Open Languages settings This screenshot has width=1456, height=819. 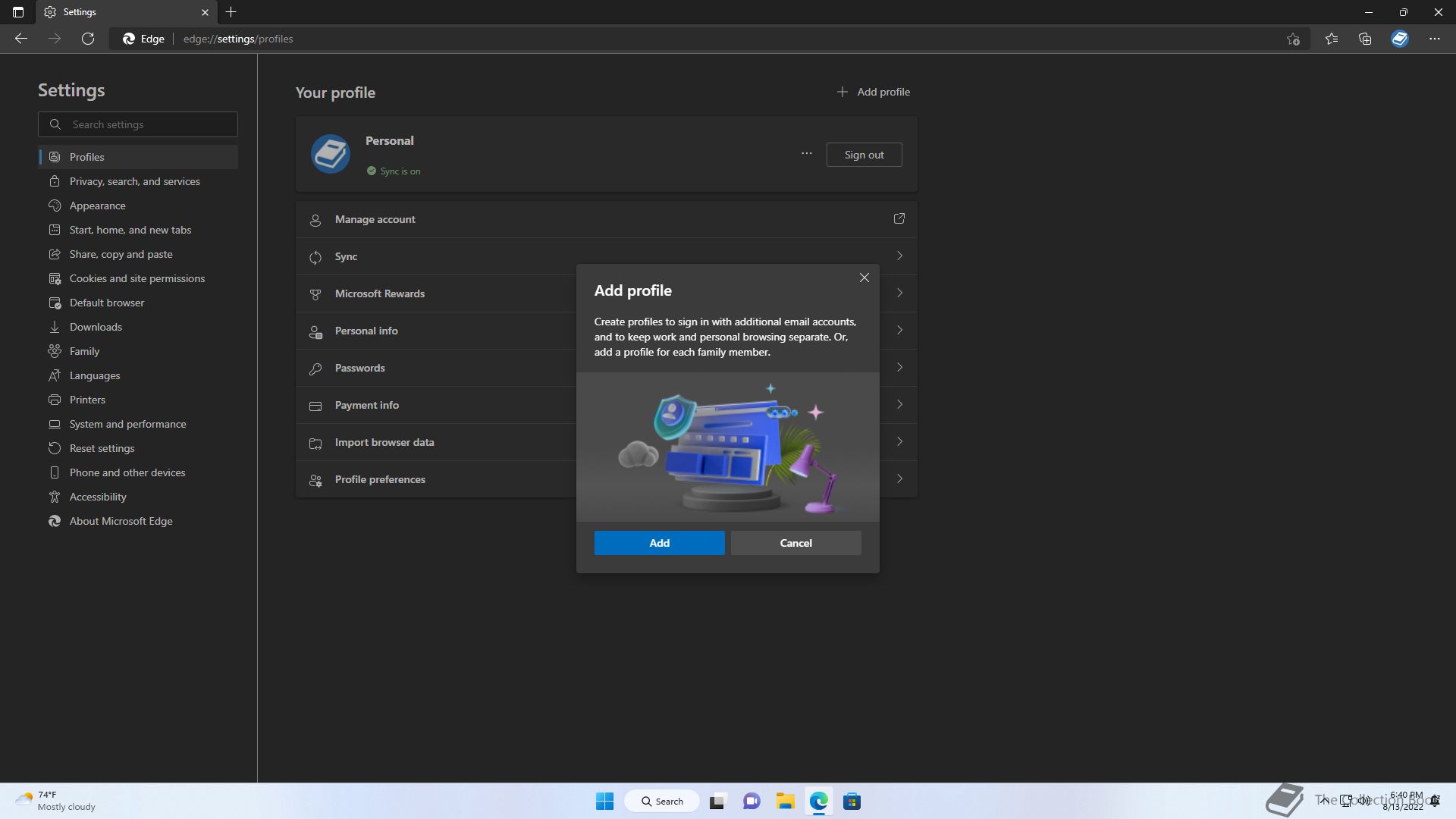138,375
